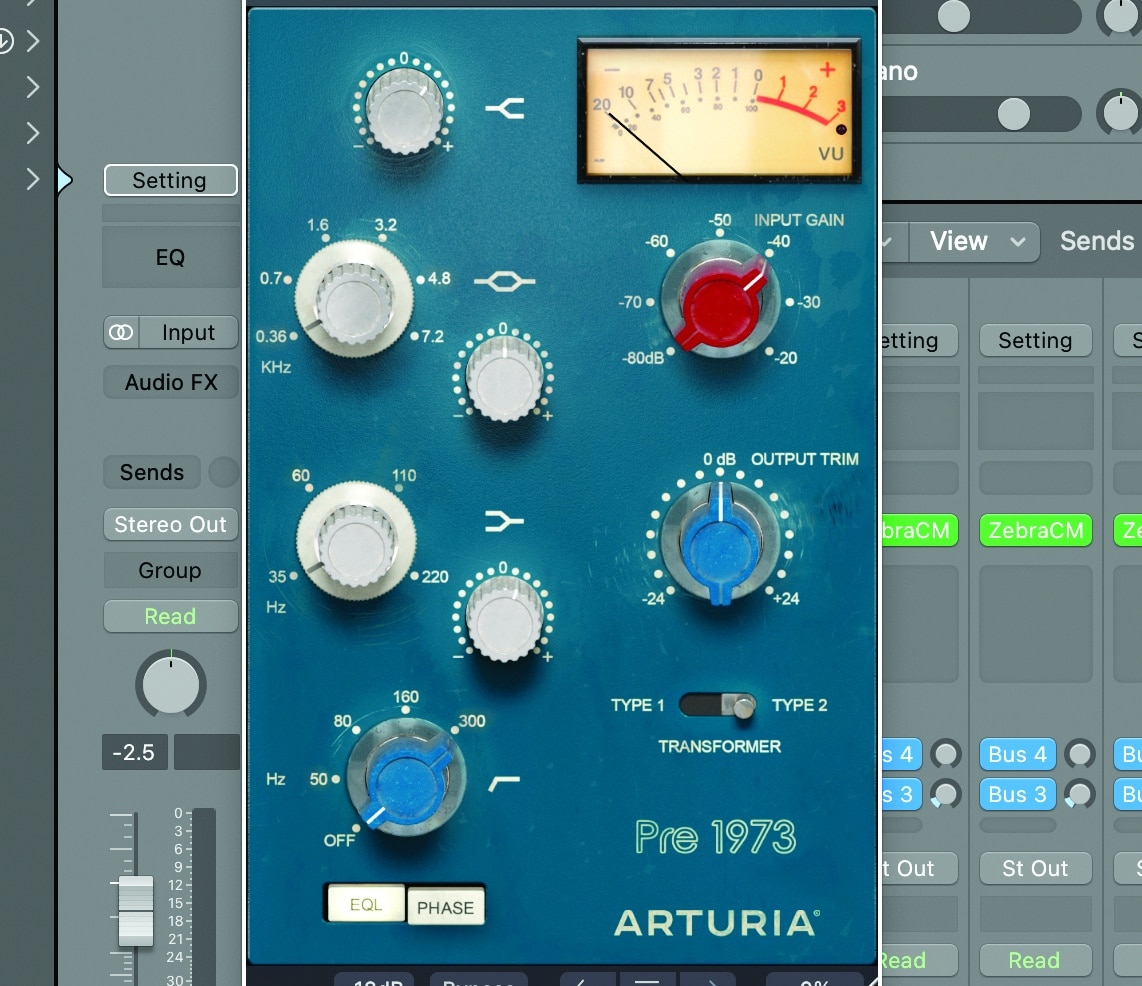Screen dimensions: 1142x986
Task: Click the high-pass filter curve icon
Action: click(x=504, y=784)
